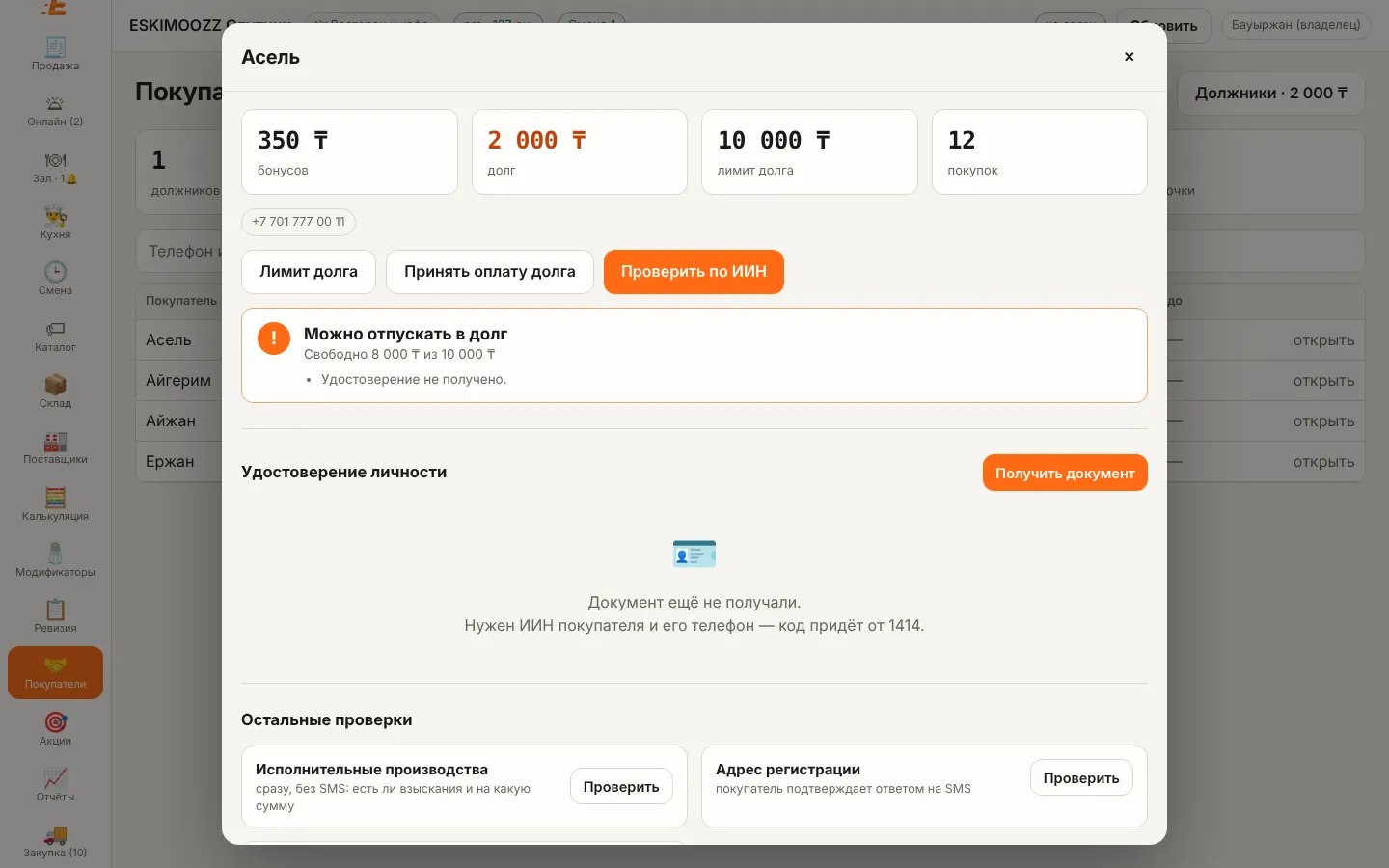Click Свободно 8 000 ₸ из 10 000 ₸ text
The image size is (1389, 868).
tap(399, 355)
